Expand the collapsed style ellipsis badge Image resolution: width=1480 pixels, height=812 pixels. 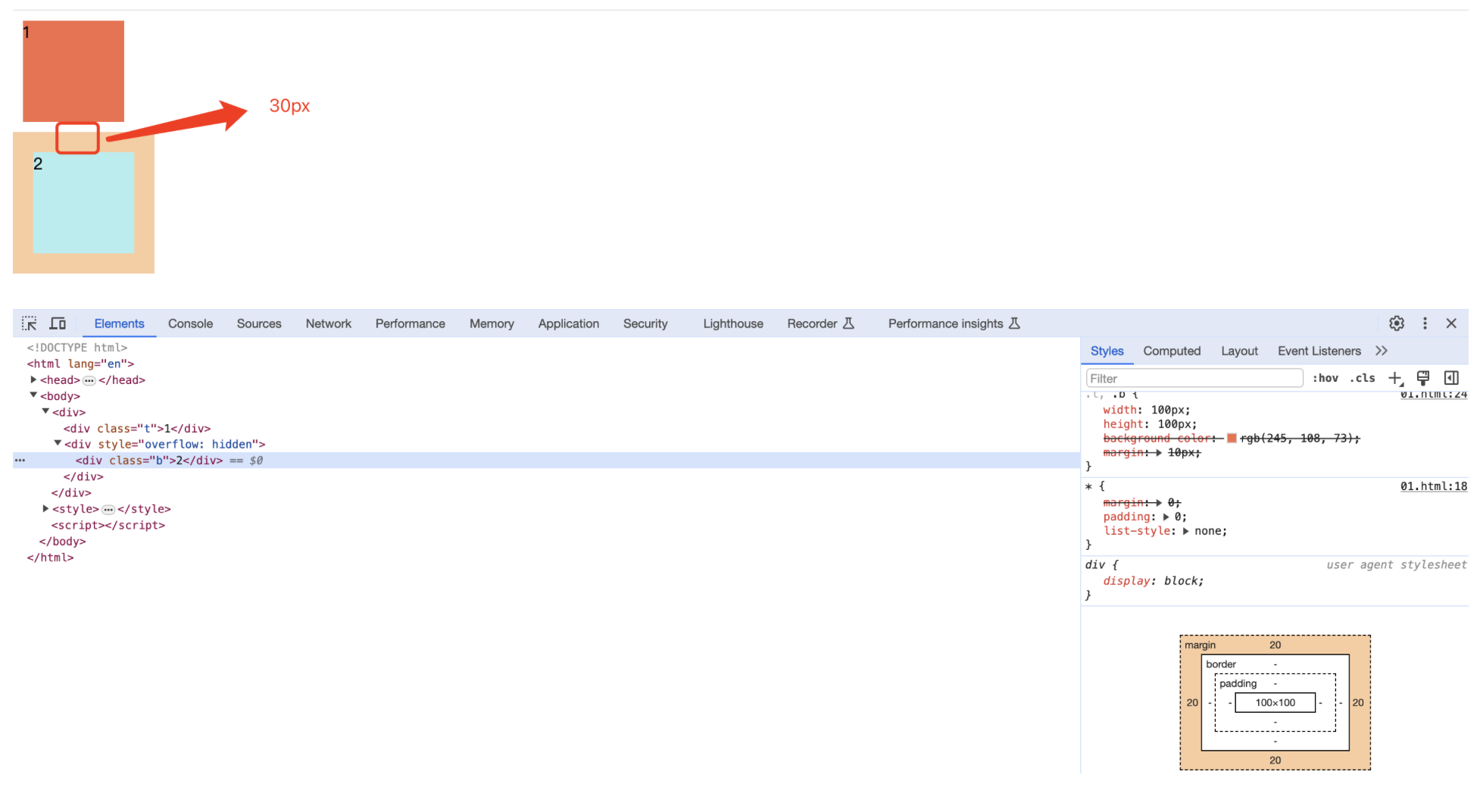[108, 510]
